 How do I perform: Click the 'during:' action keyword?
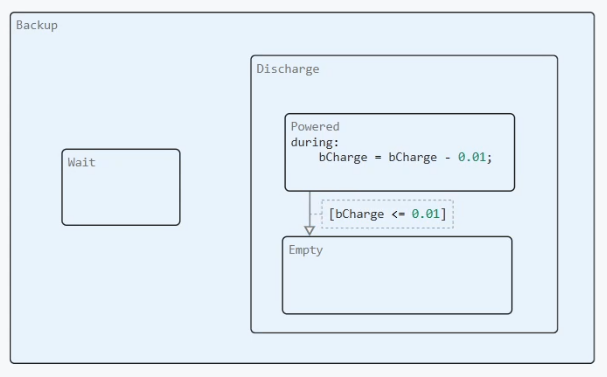(315, 142)
